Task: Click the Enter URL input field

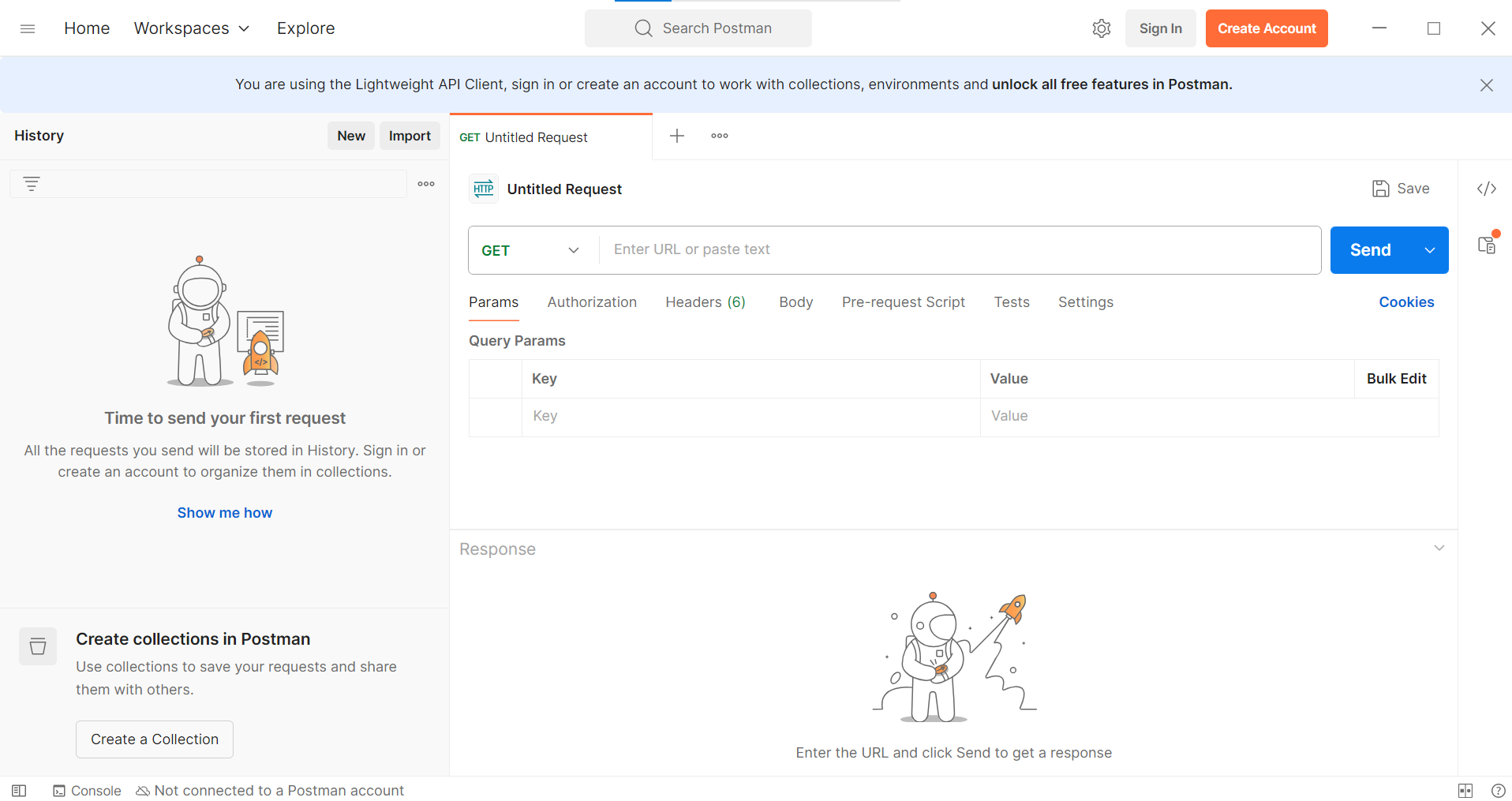Action: pyautogui.click(x=960, y=250)
